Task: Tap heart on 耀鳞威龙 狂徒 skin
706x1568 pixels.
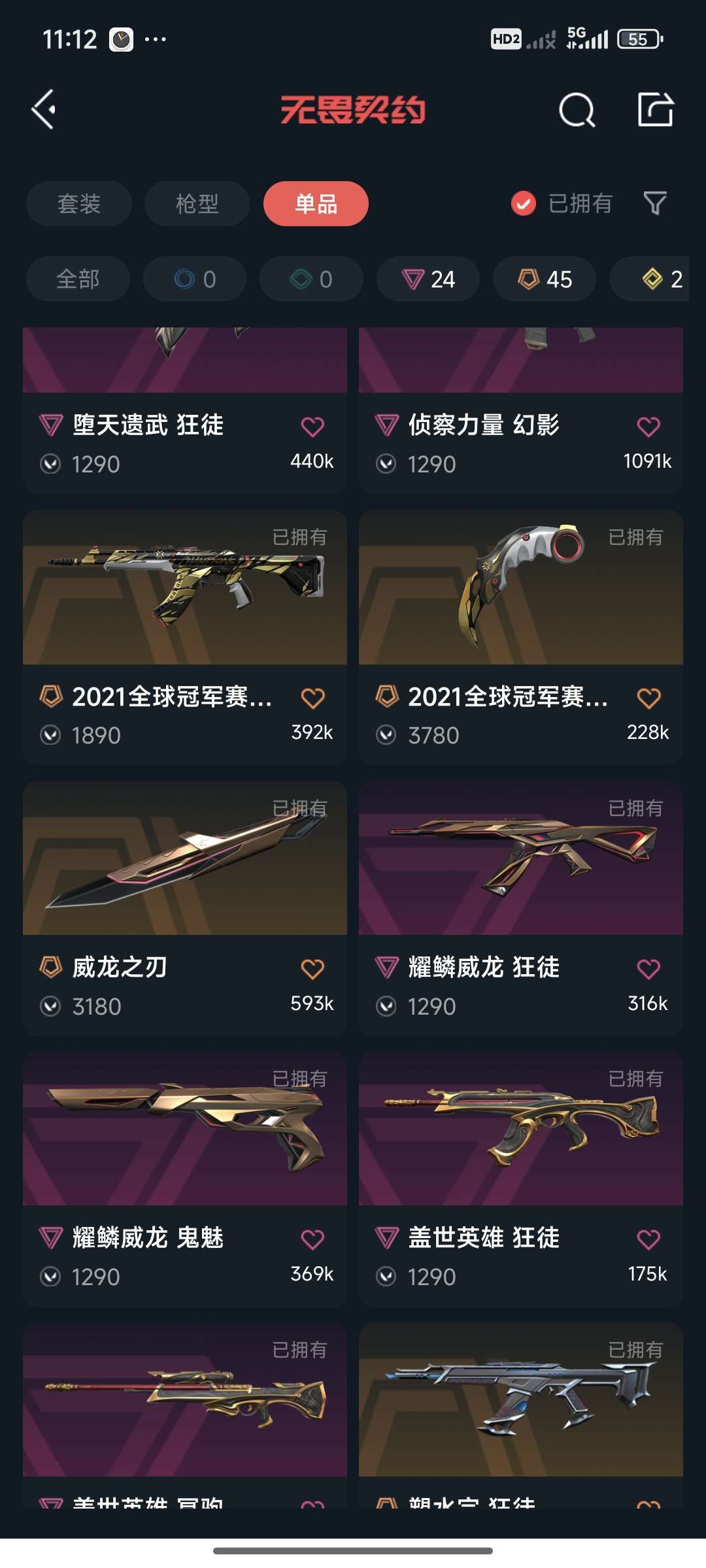Action: tap(648, 969)
